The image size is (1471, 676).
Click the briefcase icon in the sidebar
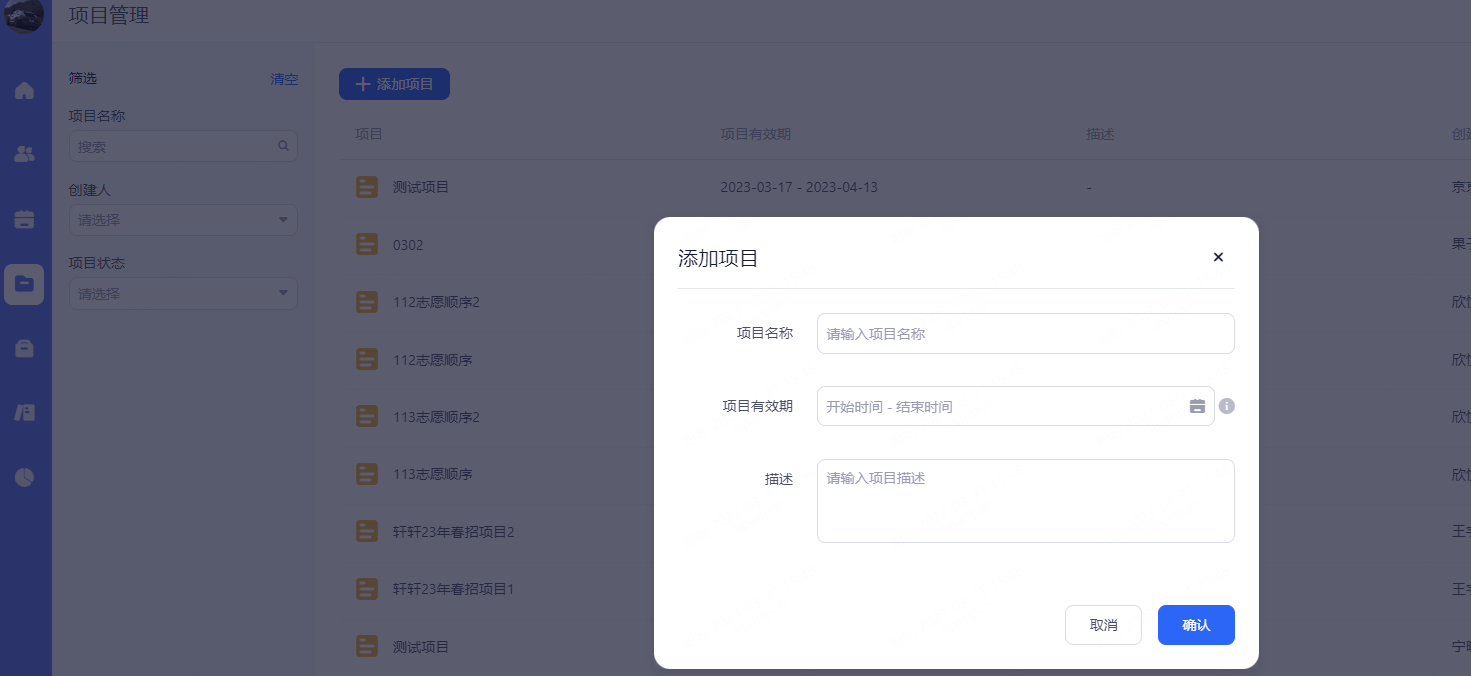coord(24,348)
